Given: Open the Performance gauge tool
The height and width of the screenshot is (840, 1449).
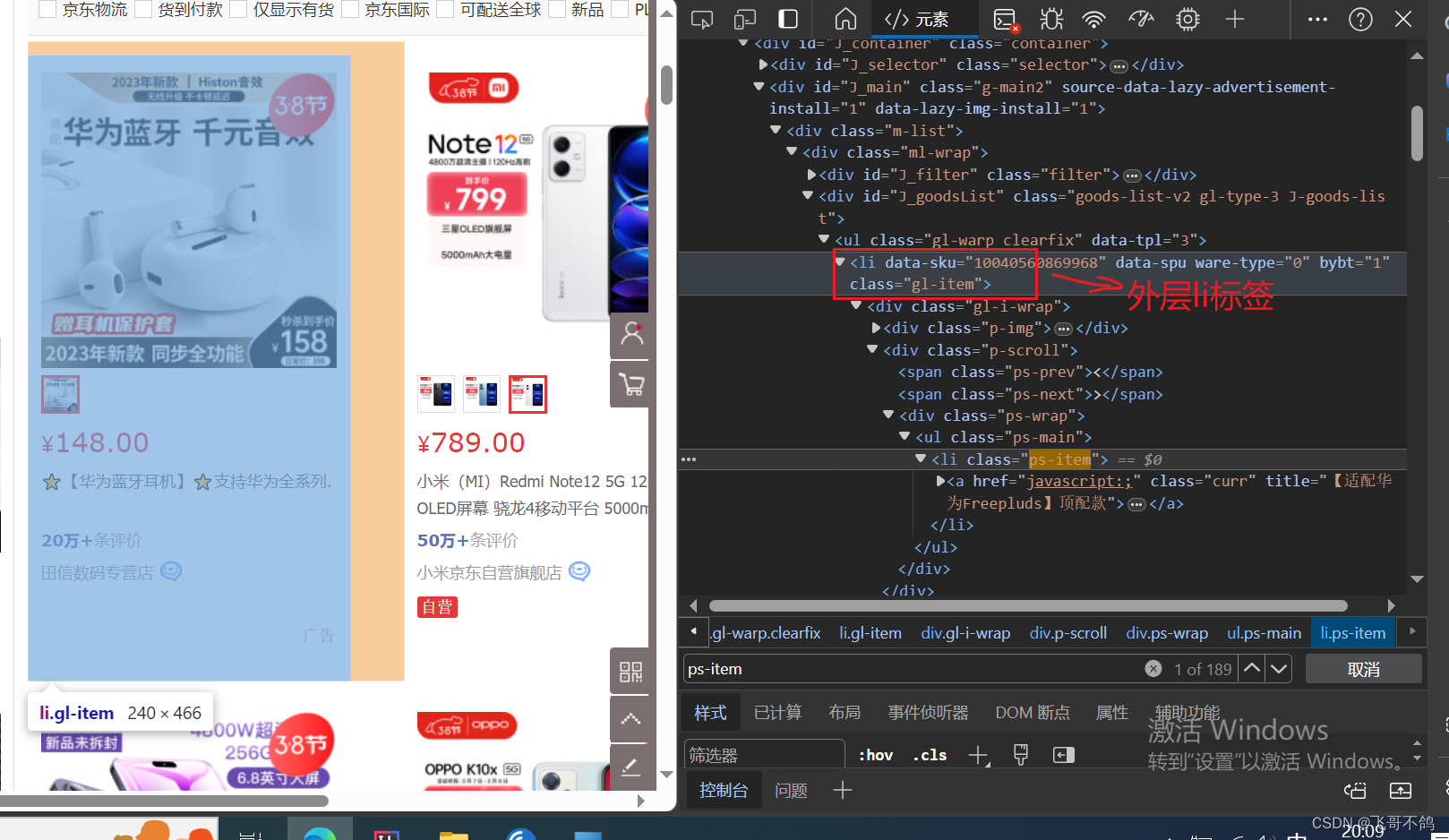Looking at the screenshot, I should tap(1141, 20).
